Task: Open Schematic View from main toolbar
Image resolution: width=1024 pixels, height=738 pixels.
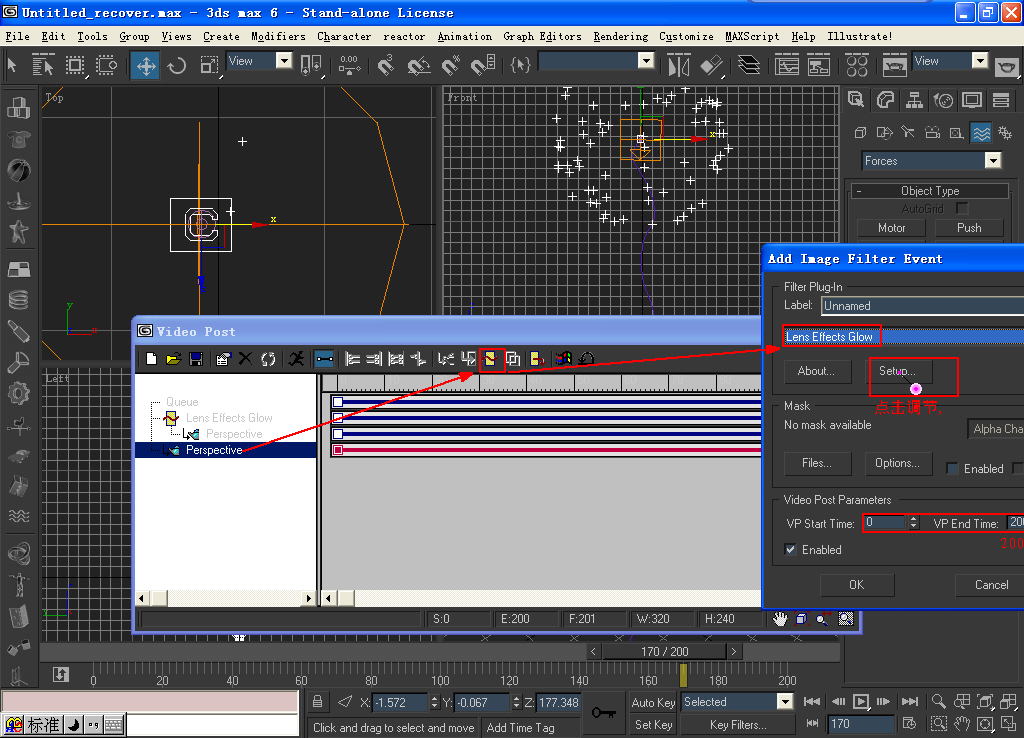Action: coord(818,65)
